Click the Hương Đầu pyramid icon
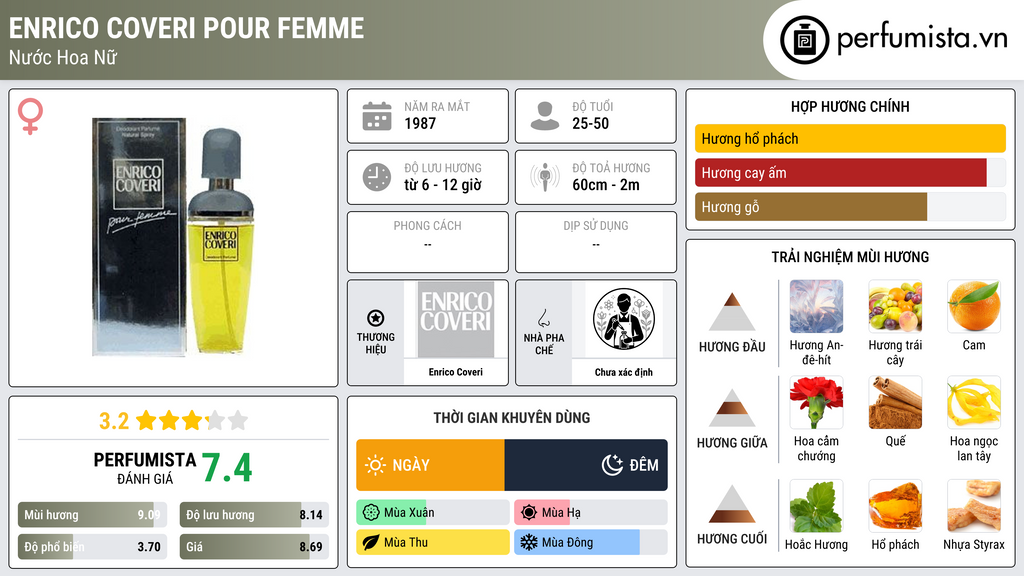Screen dimensions: 1024x576 (x=732, y=312)
